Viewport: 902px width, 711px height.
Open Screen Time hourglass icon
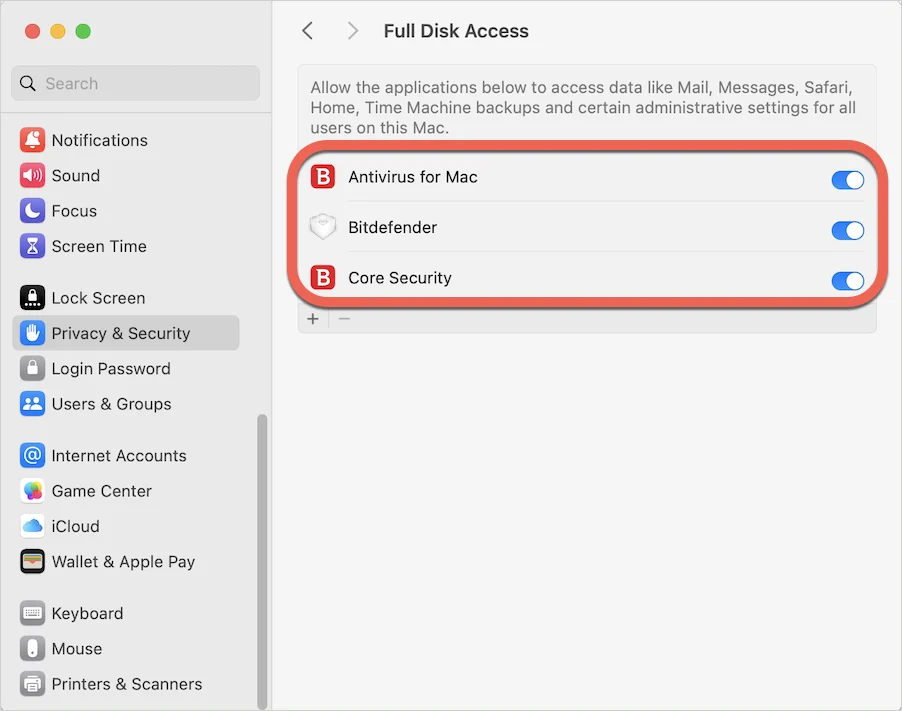tap(32, 246)
